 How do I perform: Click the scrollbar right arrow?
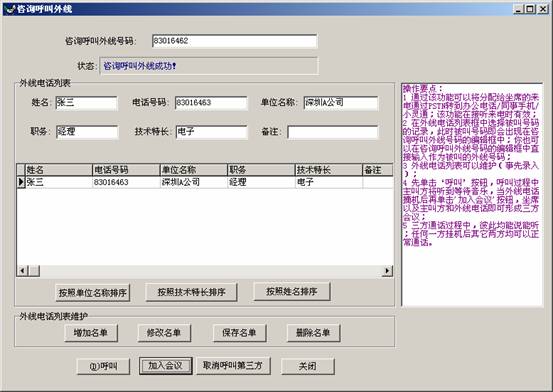387,271
